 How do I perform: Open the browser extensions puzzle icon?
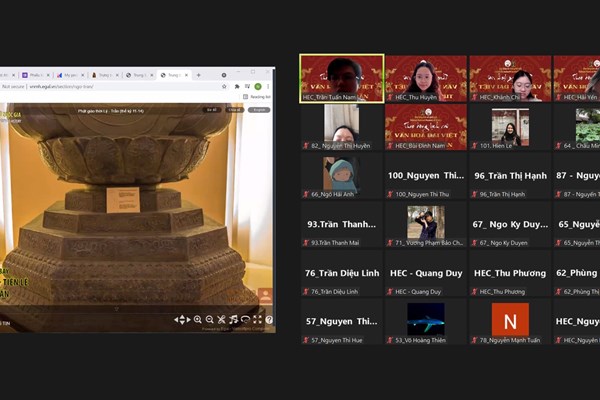click(237, 87)
